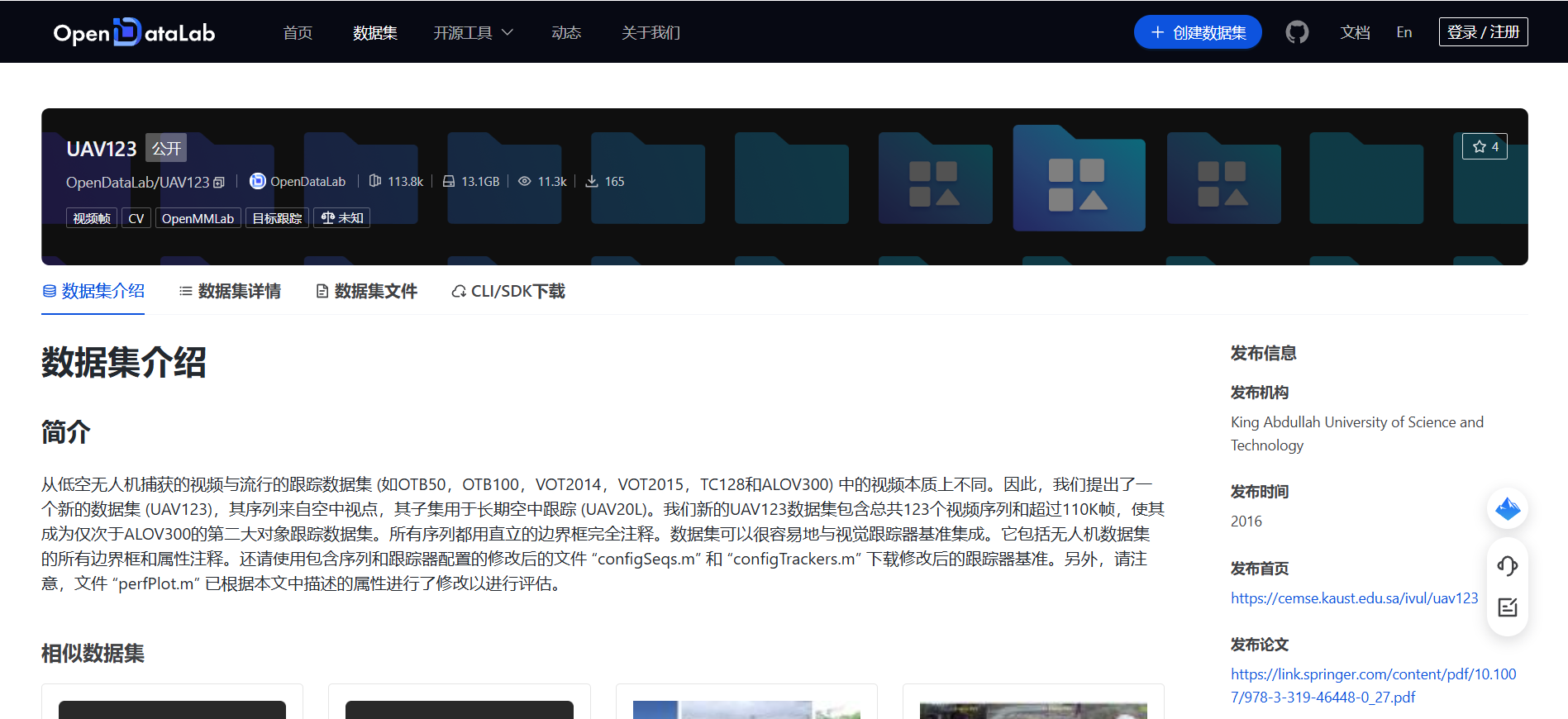This screenshot has height=719, width=1568.
Task: Open the springer paper PDF link
Action: click(x=1374, y=685)
